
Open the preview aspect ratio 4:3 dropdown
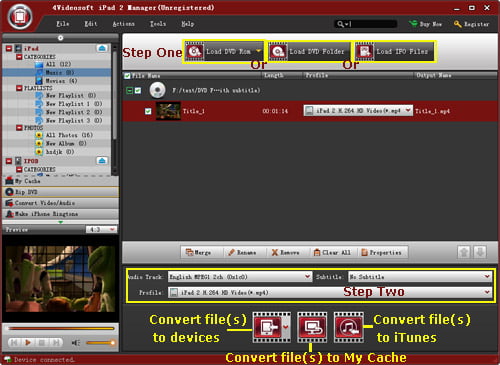pos(102,229)
